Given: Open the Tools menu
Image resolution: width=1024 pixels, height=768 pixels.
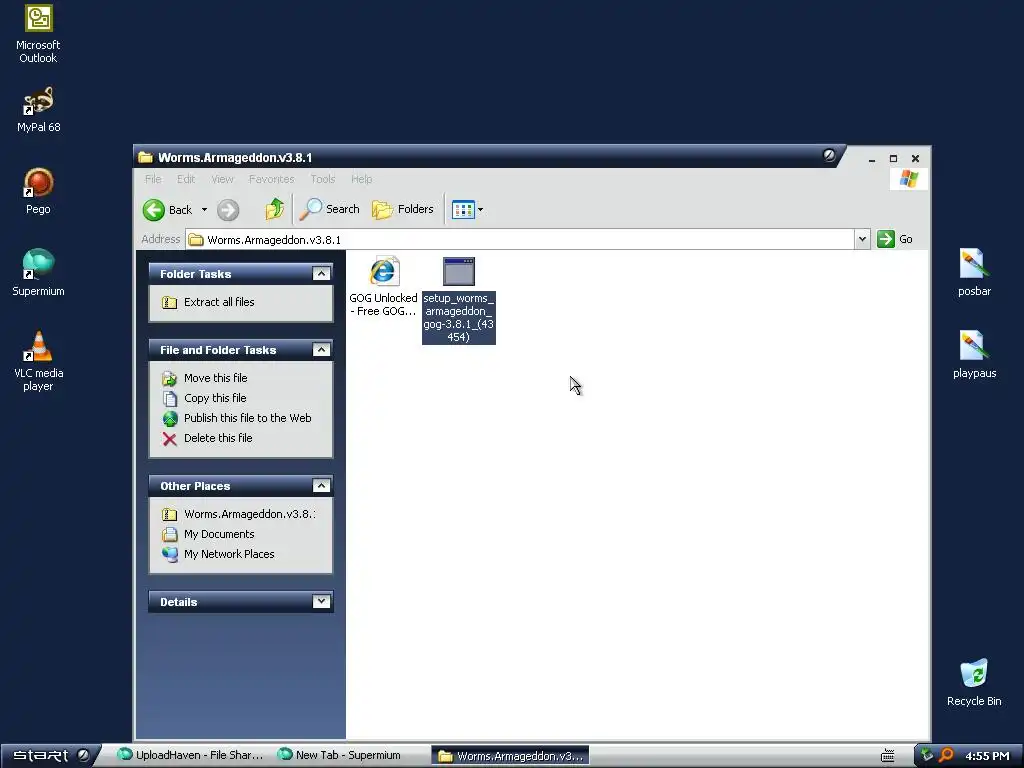Looking at the screenshot, I should [323, 179].
